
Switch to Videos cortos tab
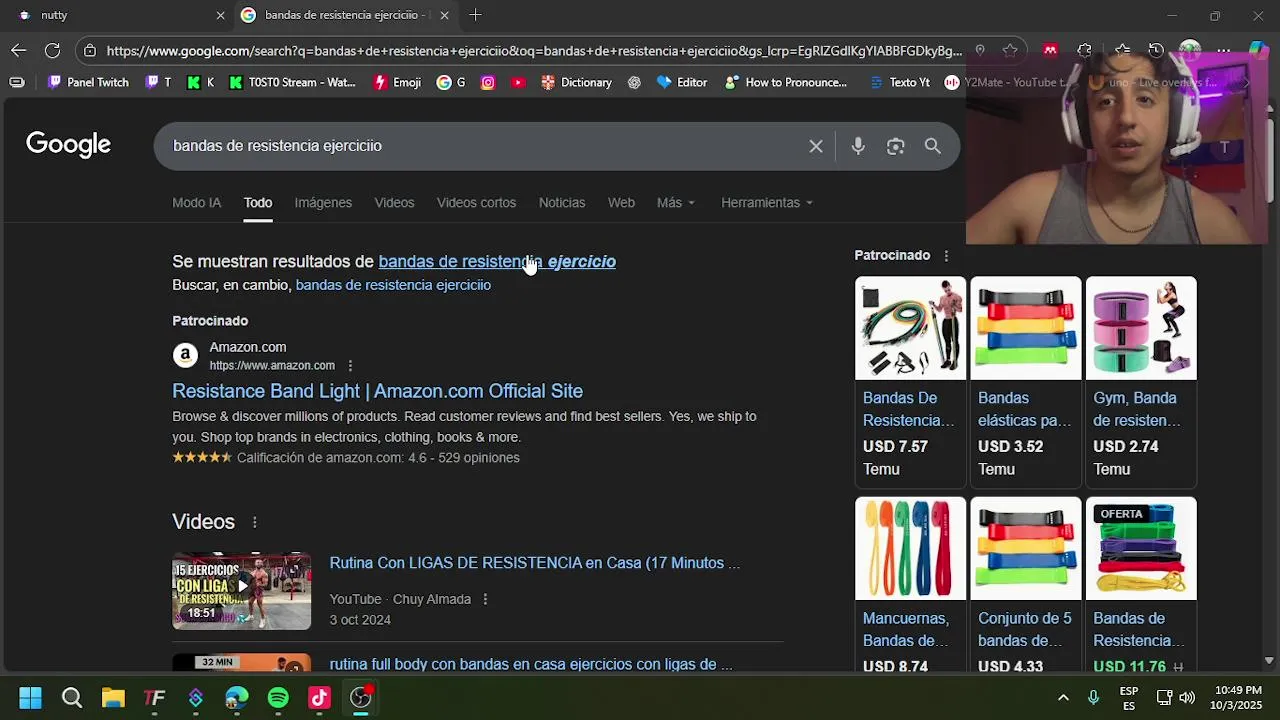click(476, 202)
